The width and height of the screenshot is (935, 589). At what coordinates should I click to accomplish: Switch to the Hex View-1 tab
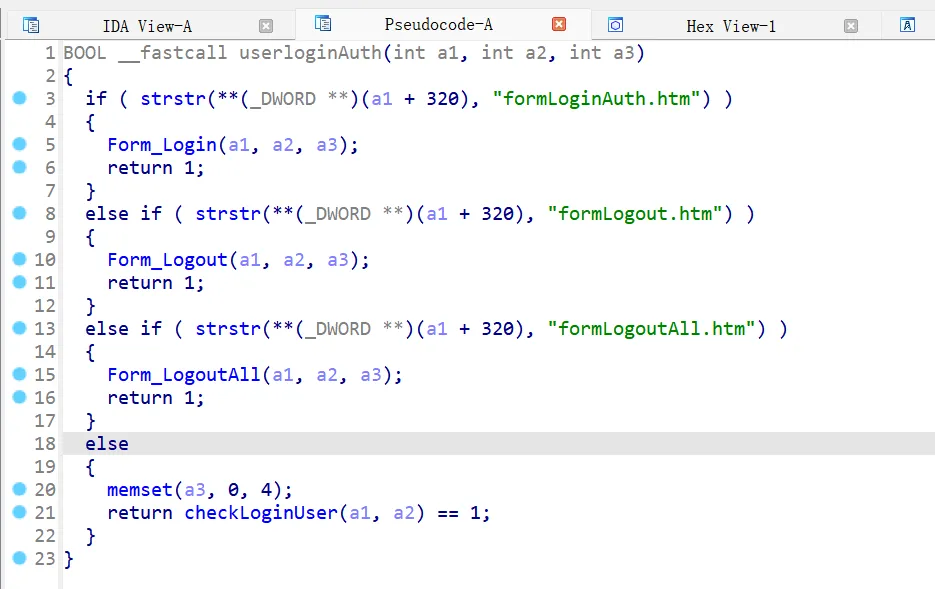tap(730, 26)
